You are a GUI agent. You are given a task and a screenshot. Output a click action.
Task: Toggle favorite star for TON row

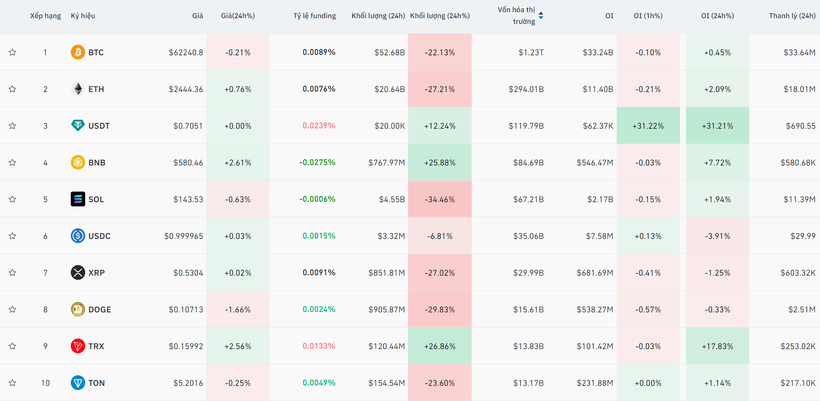(12, 383)
